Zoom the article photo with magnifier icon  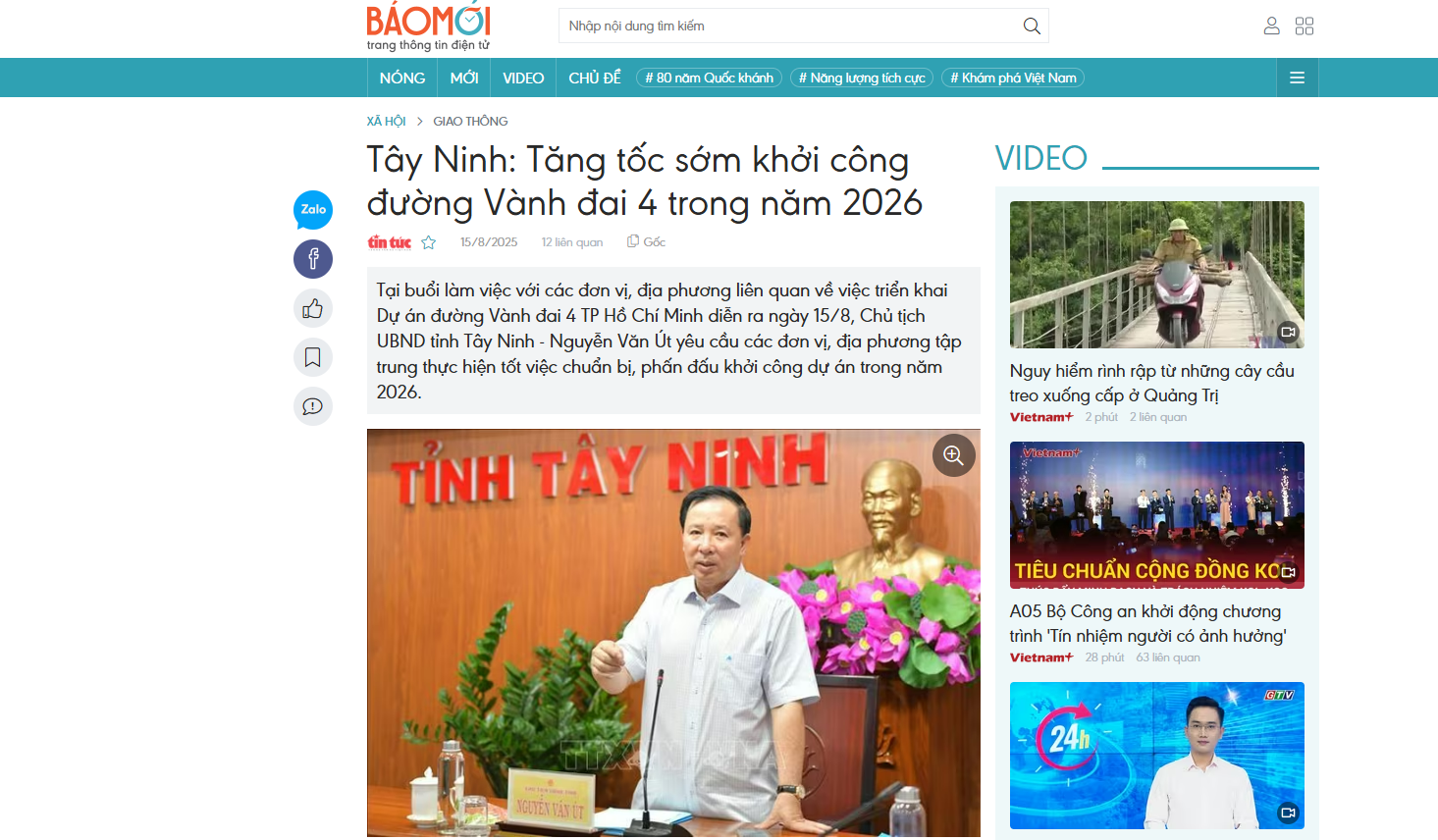coord(953,455)
